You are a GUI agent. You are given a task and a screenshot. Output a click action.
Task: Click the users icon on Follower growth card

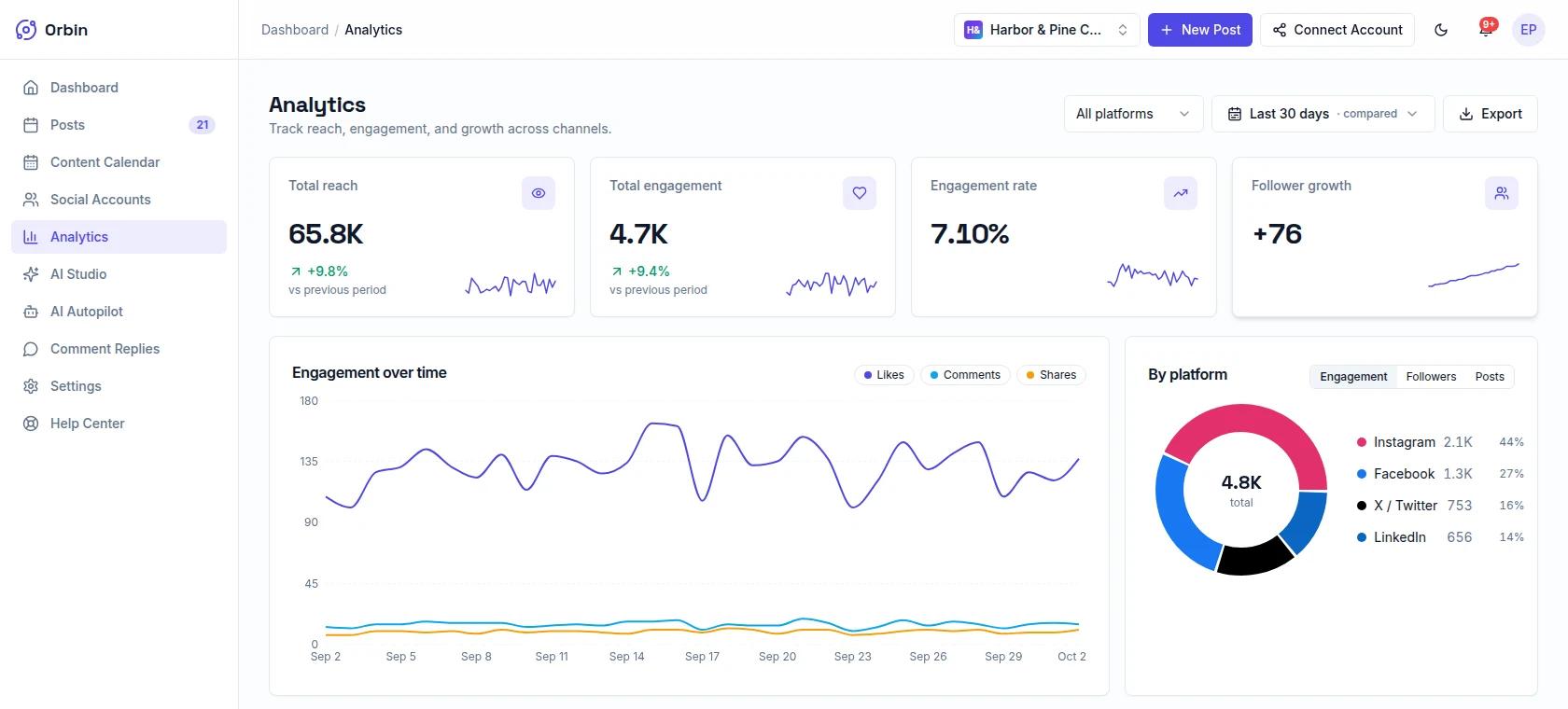click(x=1502, y=193)
